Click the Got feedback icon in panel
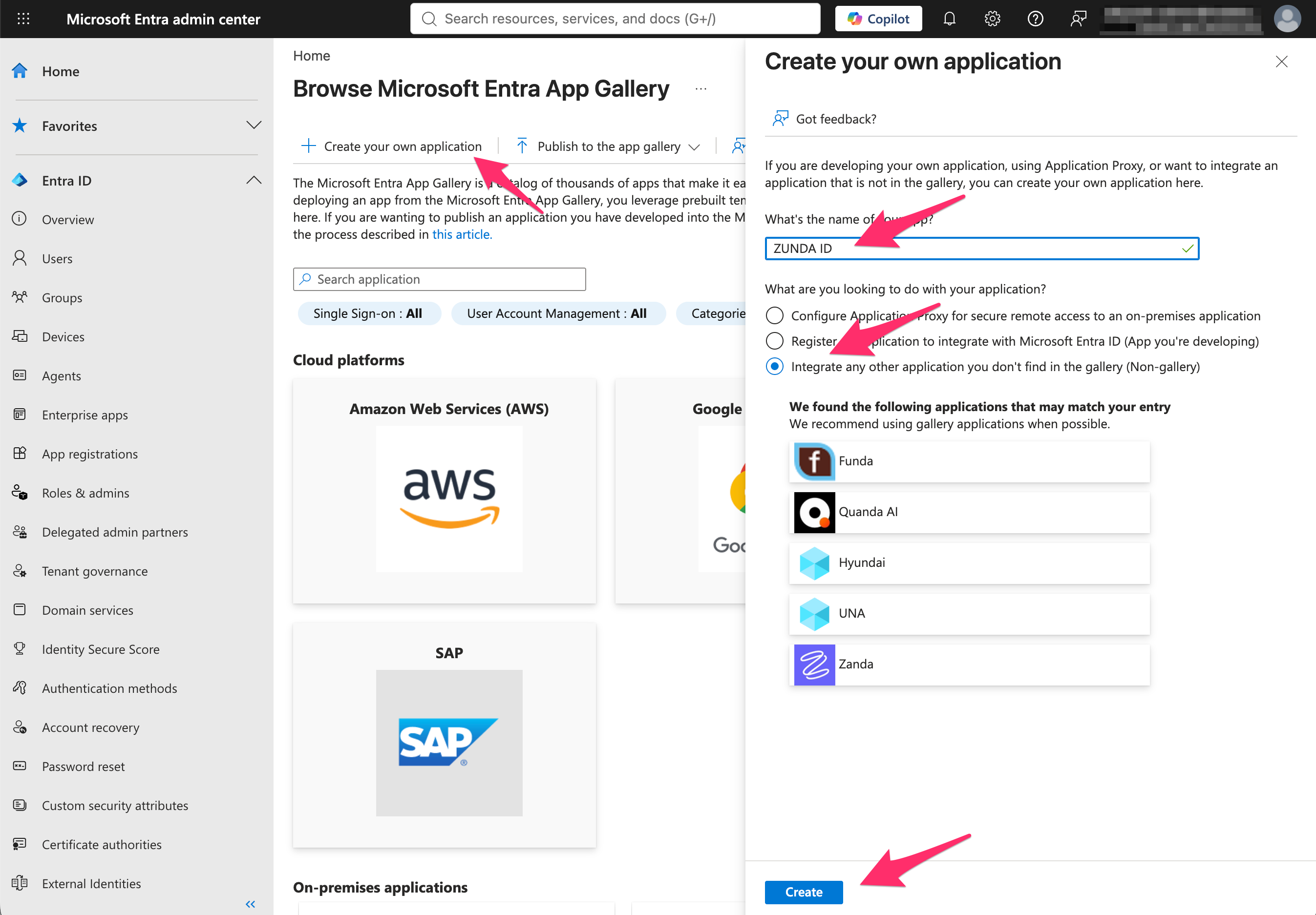This screenshot has height=915, width=1316. [780, 119]
